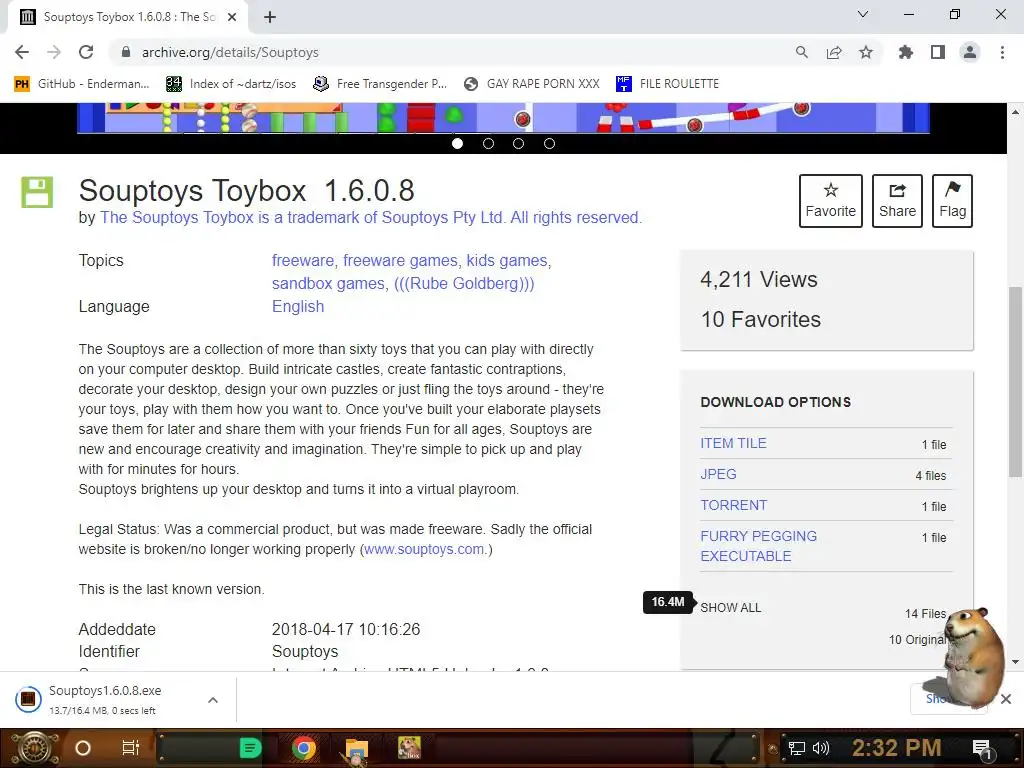Click the share page icon in address bar
Screen dimensions: 1024x768
coord(834,52)
